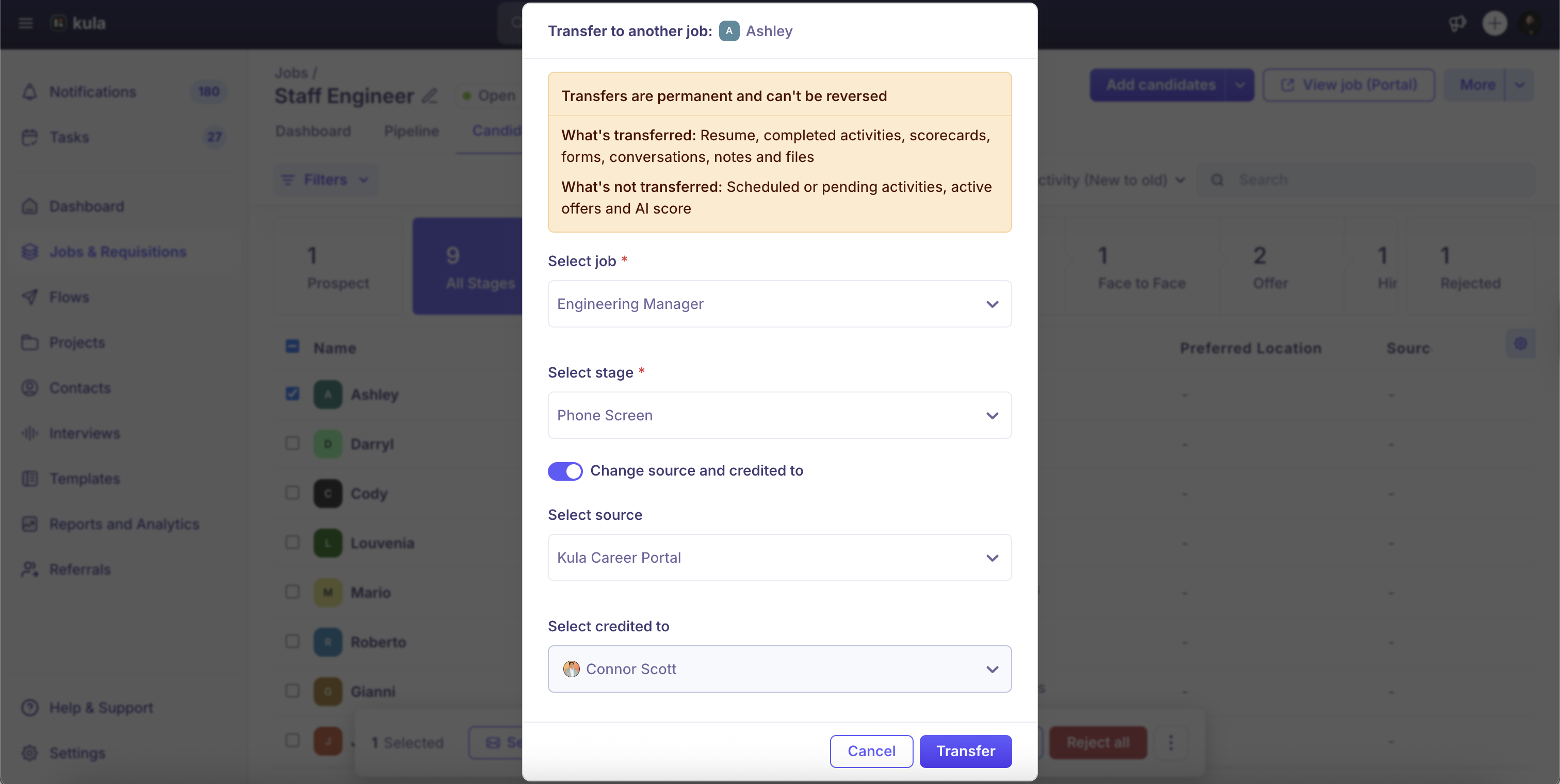Image resolution: width=1560 pixels, height=784 pixels.
Task: Open the Select job dropdown
Action: click(779, 304)
